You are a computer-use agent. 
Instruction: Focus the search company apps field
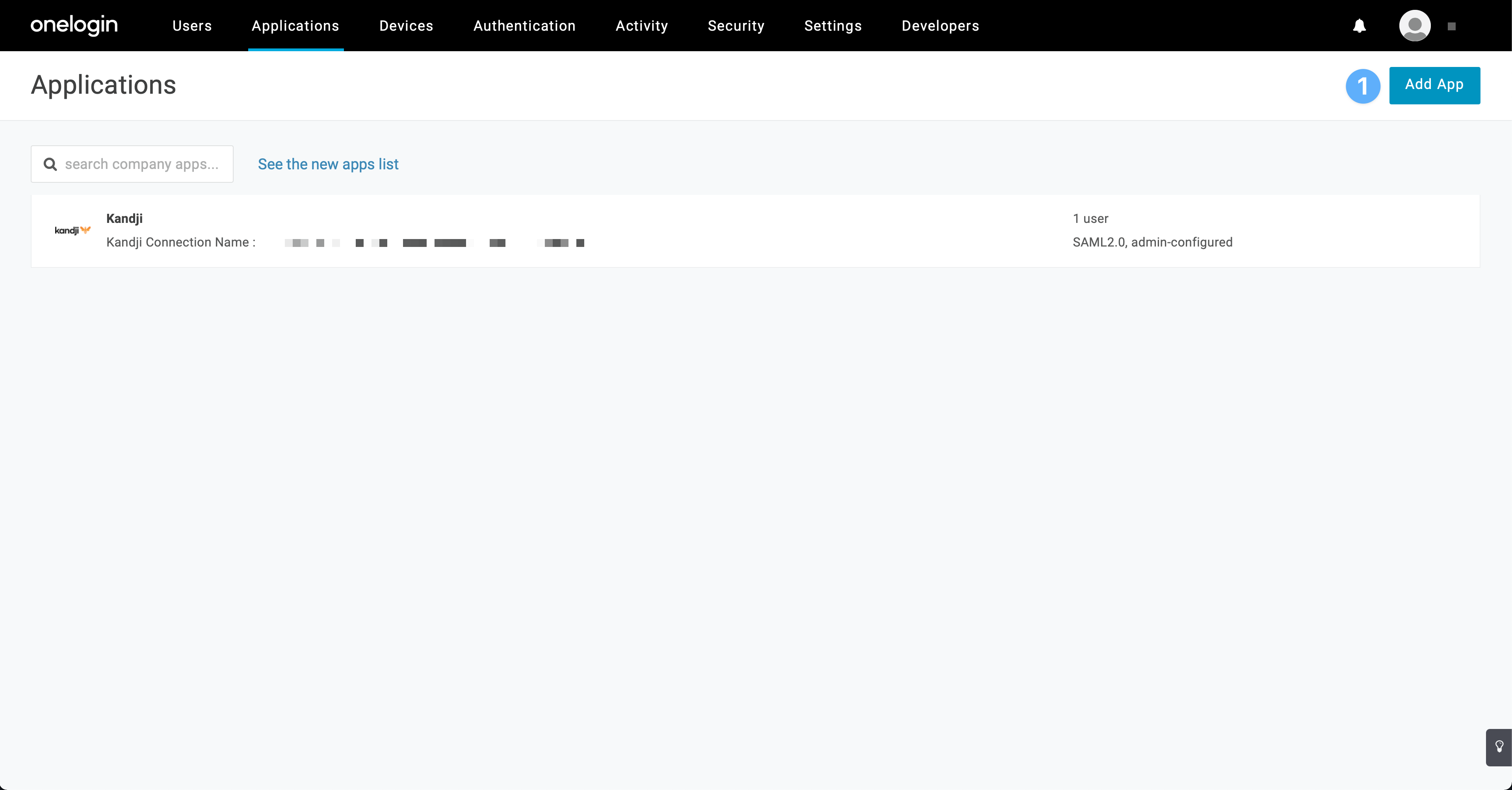(141, 164)
